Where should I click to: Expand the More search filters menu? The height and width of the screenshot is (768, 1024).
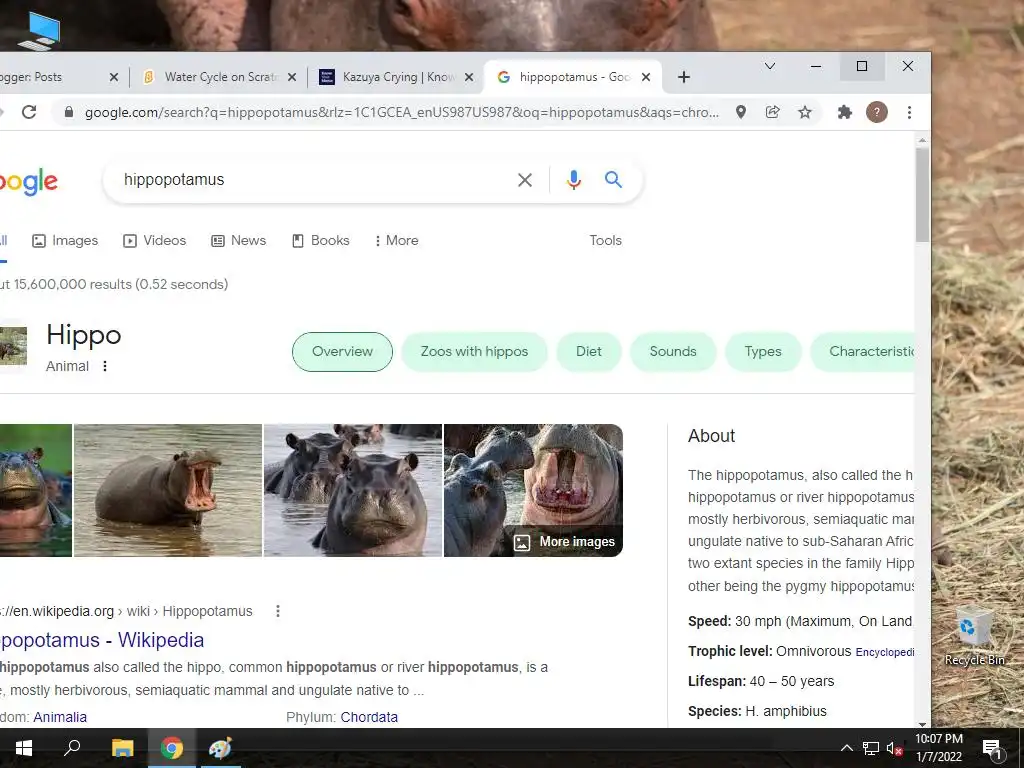[396, 240]
